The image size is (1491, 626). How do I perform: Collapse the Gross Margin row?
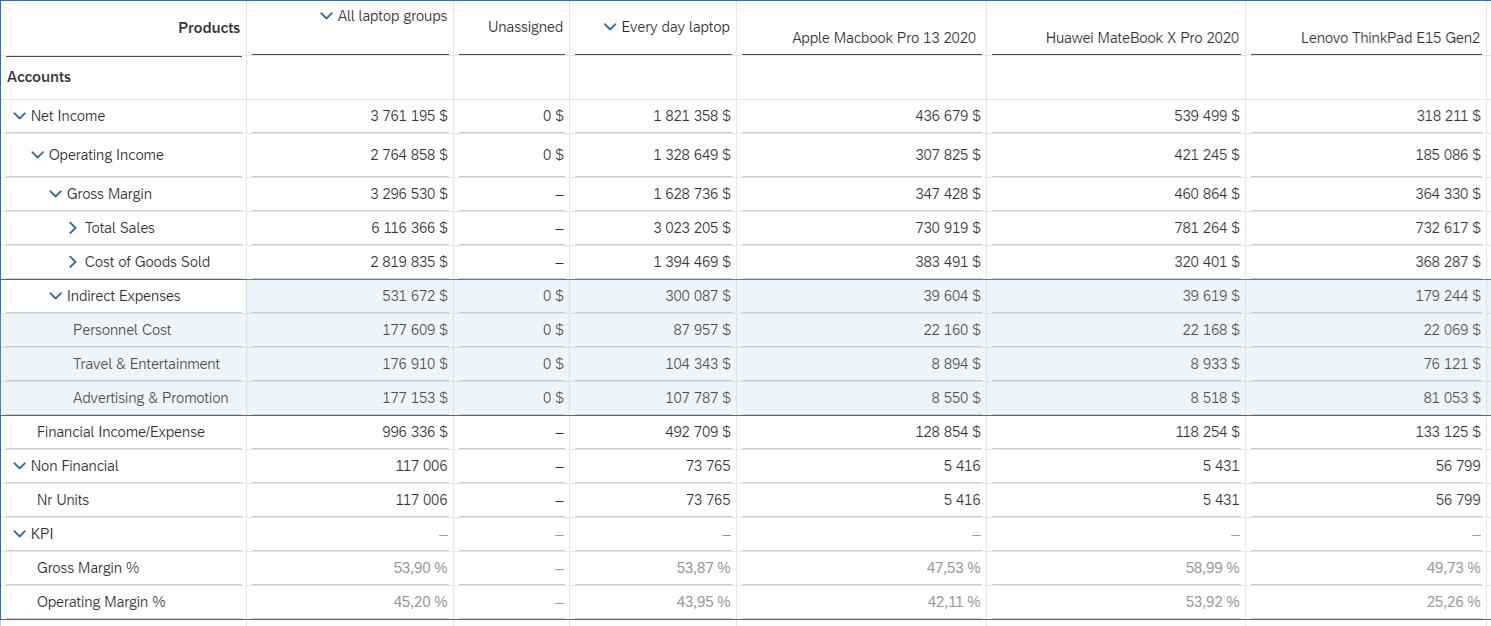point(55,194)
